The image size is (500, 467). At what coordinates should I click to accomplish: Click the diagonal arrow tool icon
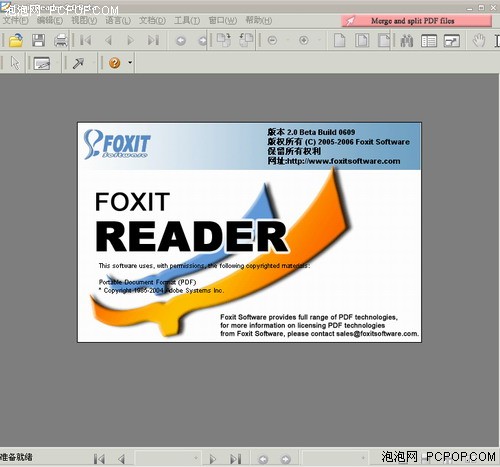[x=78, y=63]
